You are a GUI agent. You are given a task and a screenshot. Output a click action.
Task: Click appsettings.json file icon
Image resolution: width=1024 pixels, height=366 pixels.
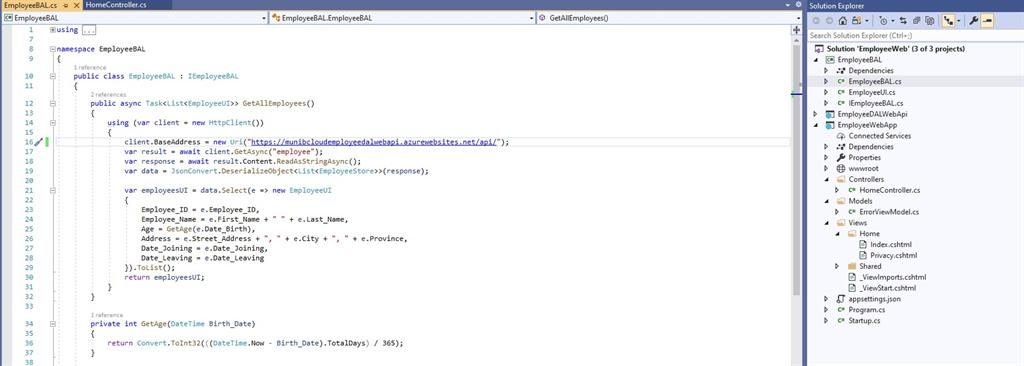841,299
